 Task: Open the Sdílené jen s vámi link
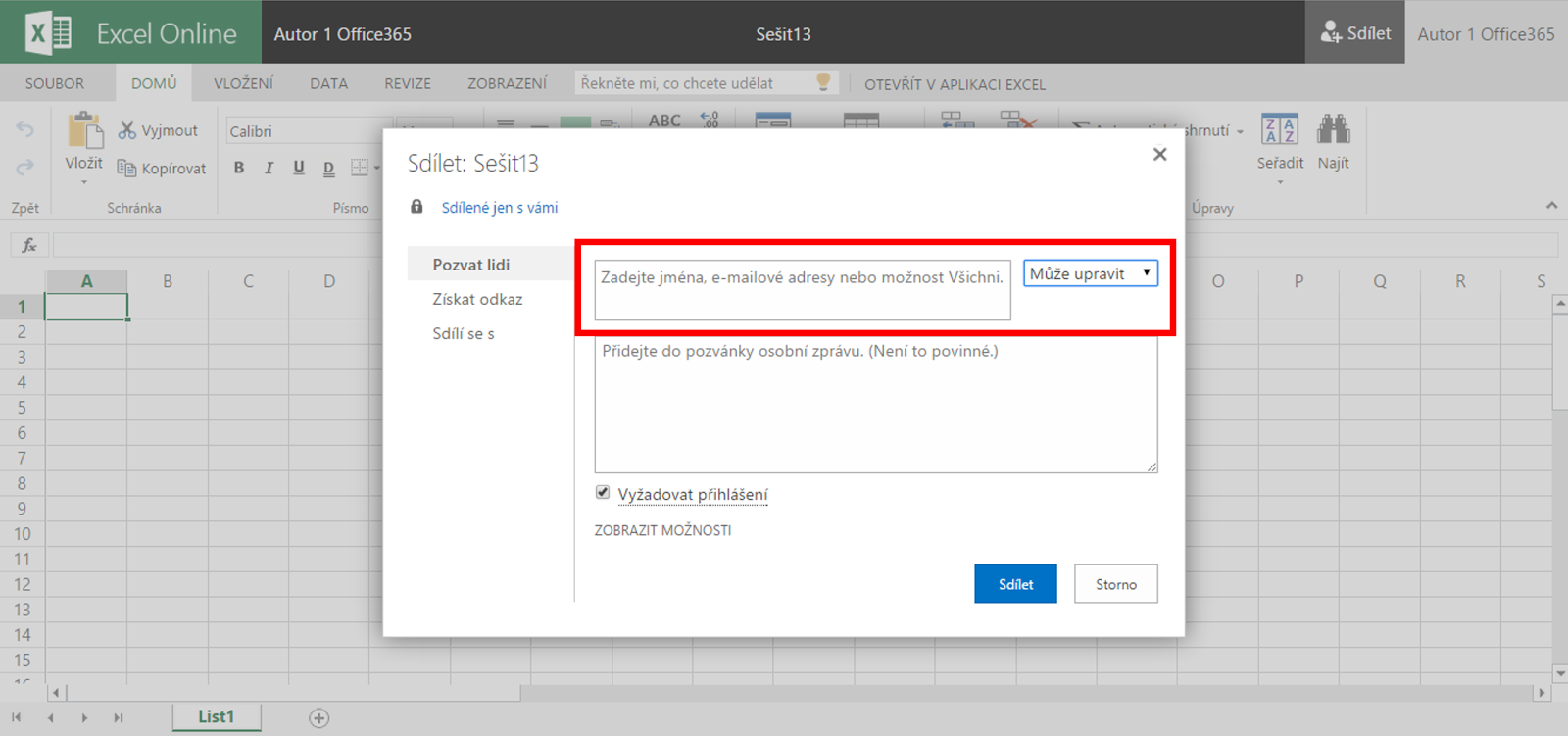coord(500,208)
